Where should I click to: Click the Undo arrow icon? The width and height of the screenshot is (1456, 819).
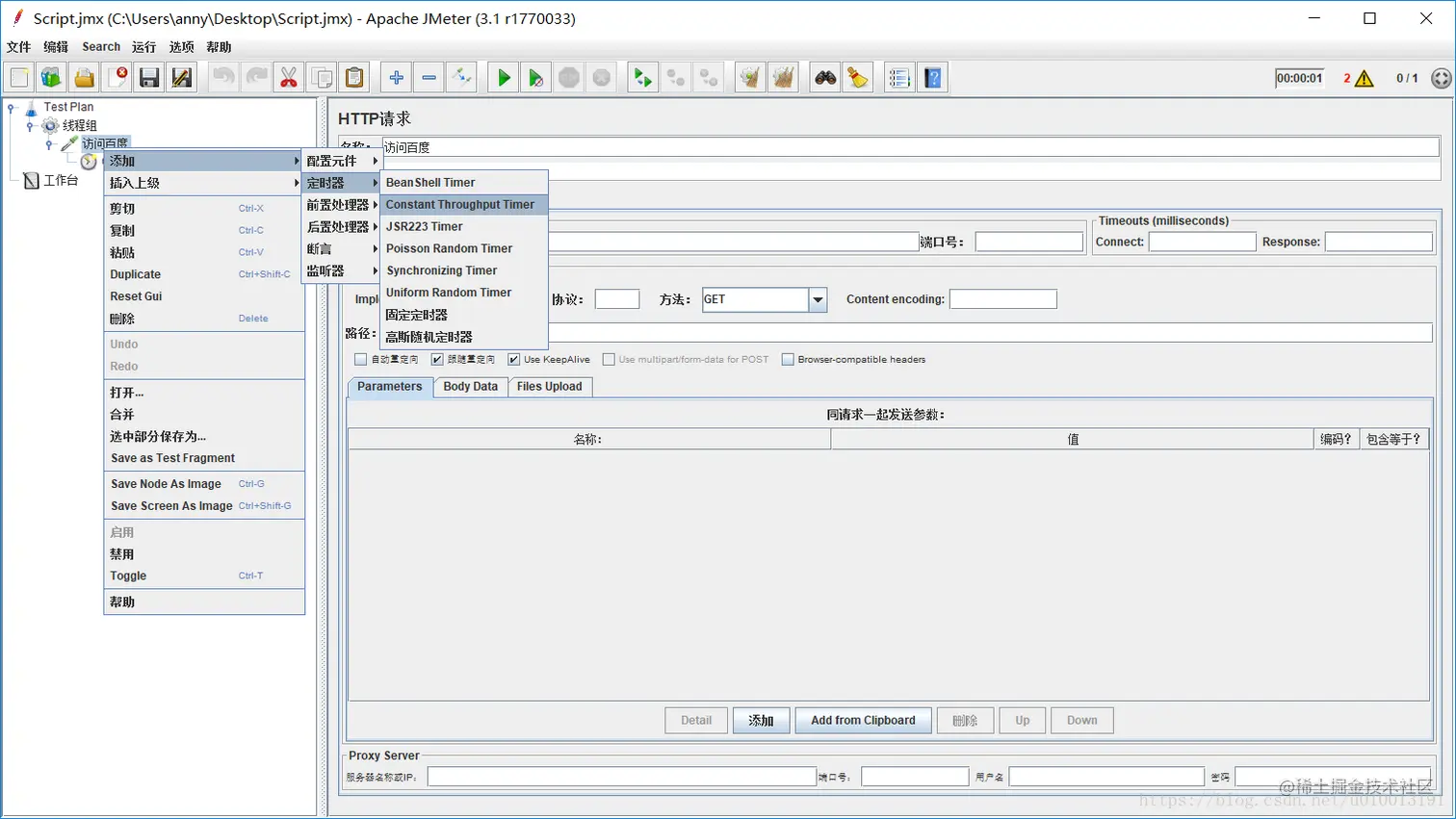(224, 78)
